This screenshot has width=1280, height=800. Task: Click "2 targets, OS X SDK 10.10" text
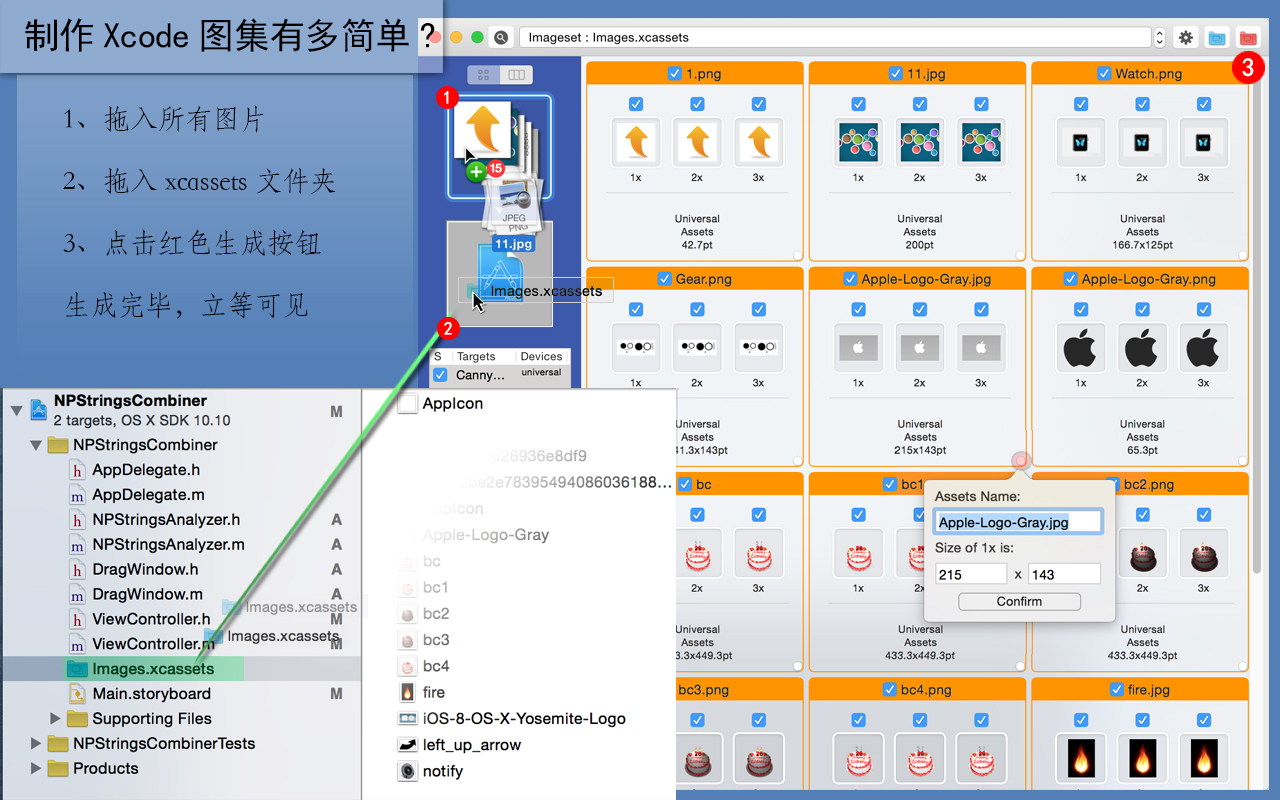pyautogui.click(x=142, y=420)
